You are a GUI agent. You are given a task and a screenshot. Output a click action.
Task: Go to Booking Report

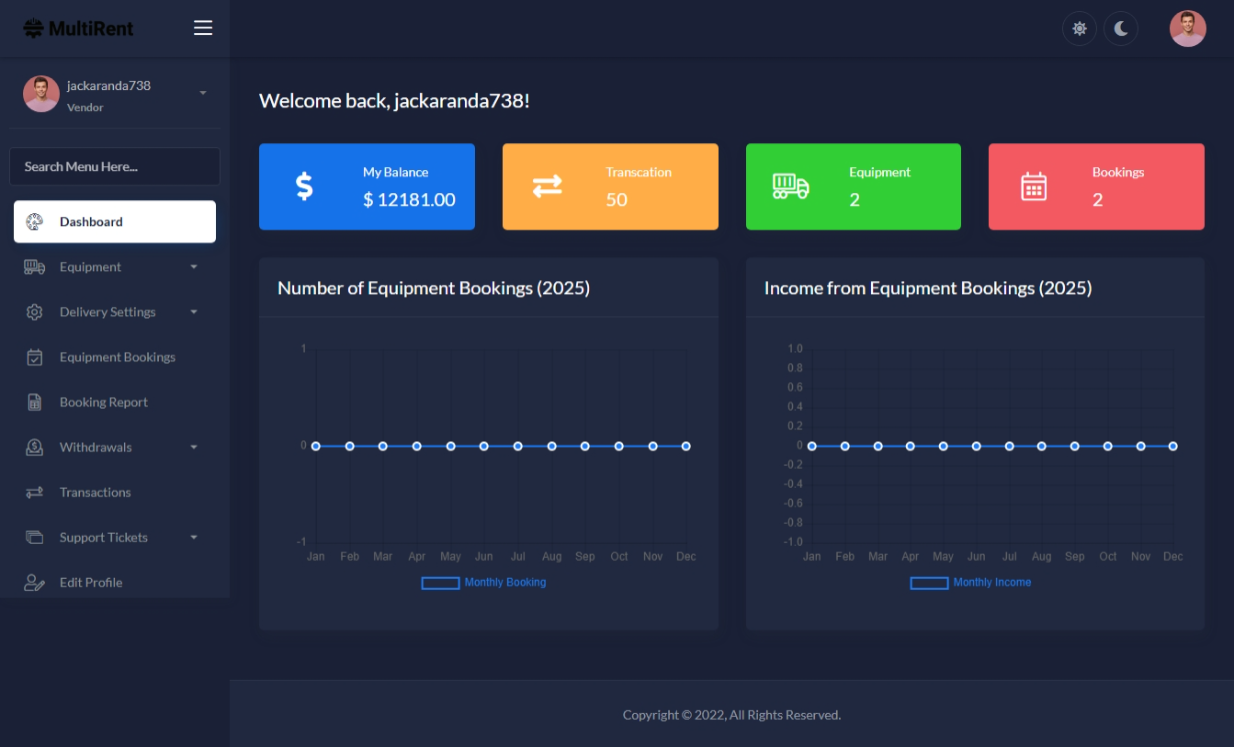point(103,402)
